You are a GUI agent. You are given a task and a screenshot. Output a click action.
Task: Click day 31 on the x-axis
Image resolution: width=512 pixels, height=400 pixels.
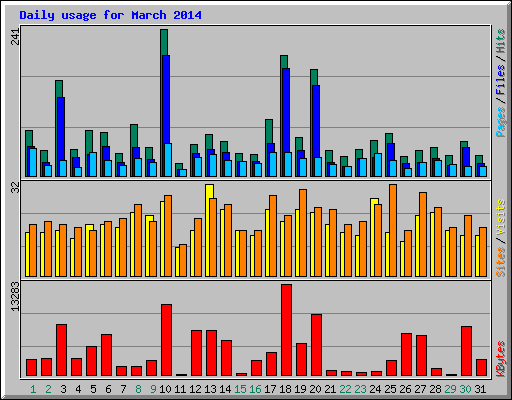[x=480, y=389]
